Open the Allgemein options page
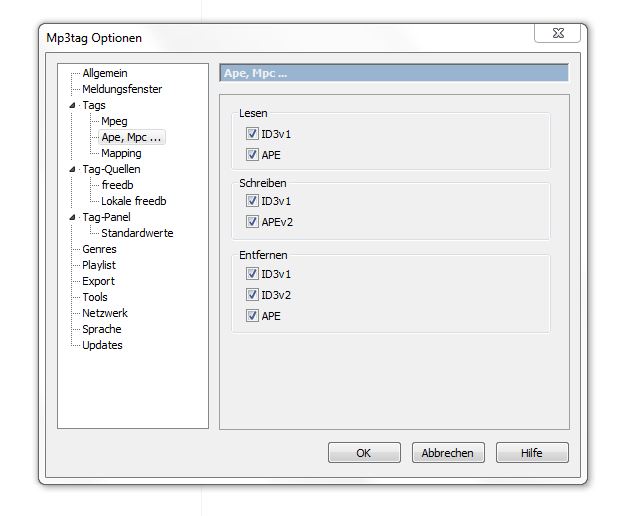Viewport: 636px width, 516px height. pyautogui.click(x=105, y=73)
